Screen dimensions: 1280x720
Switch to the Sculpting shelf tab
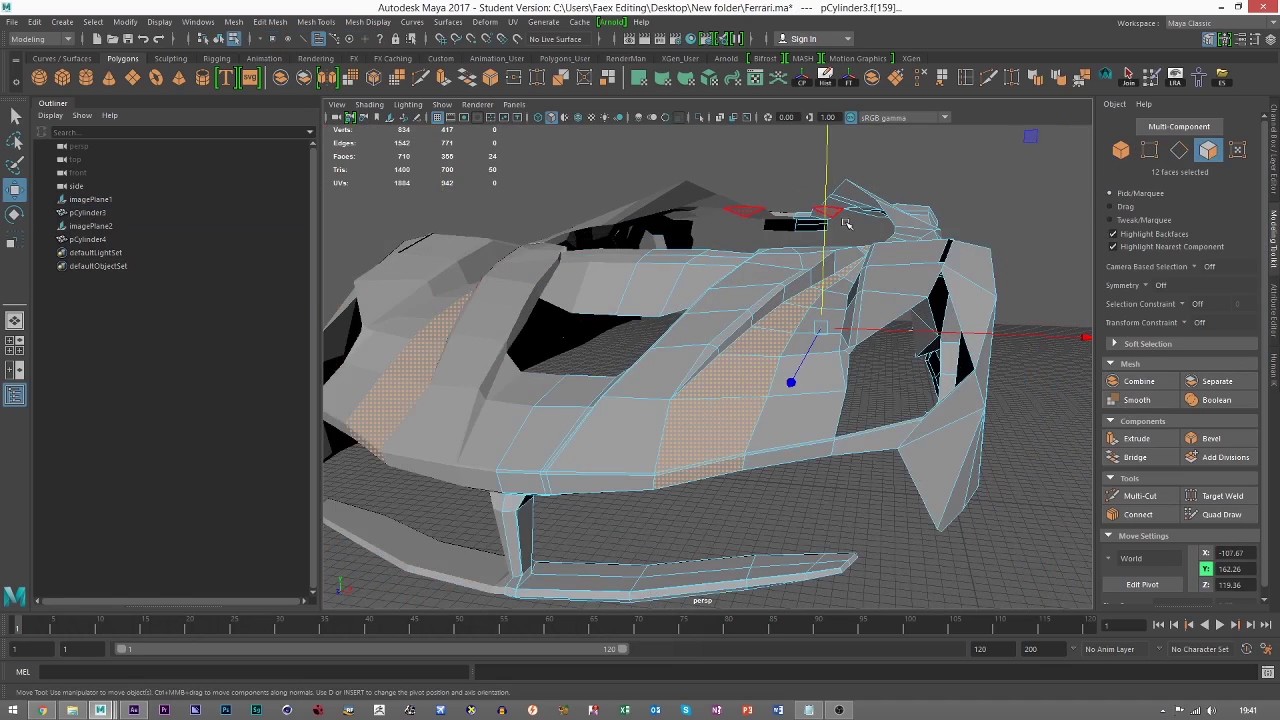(170, 58)
